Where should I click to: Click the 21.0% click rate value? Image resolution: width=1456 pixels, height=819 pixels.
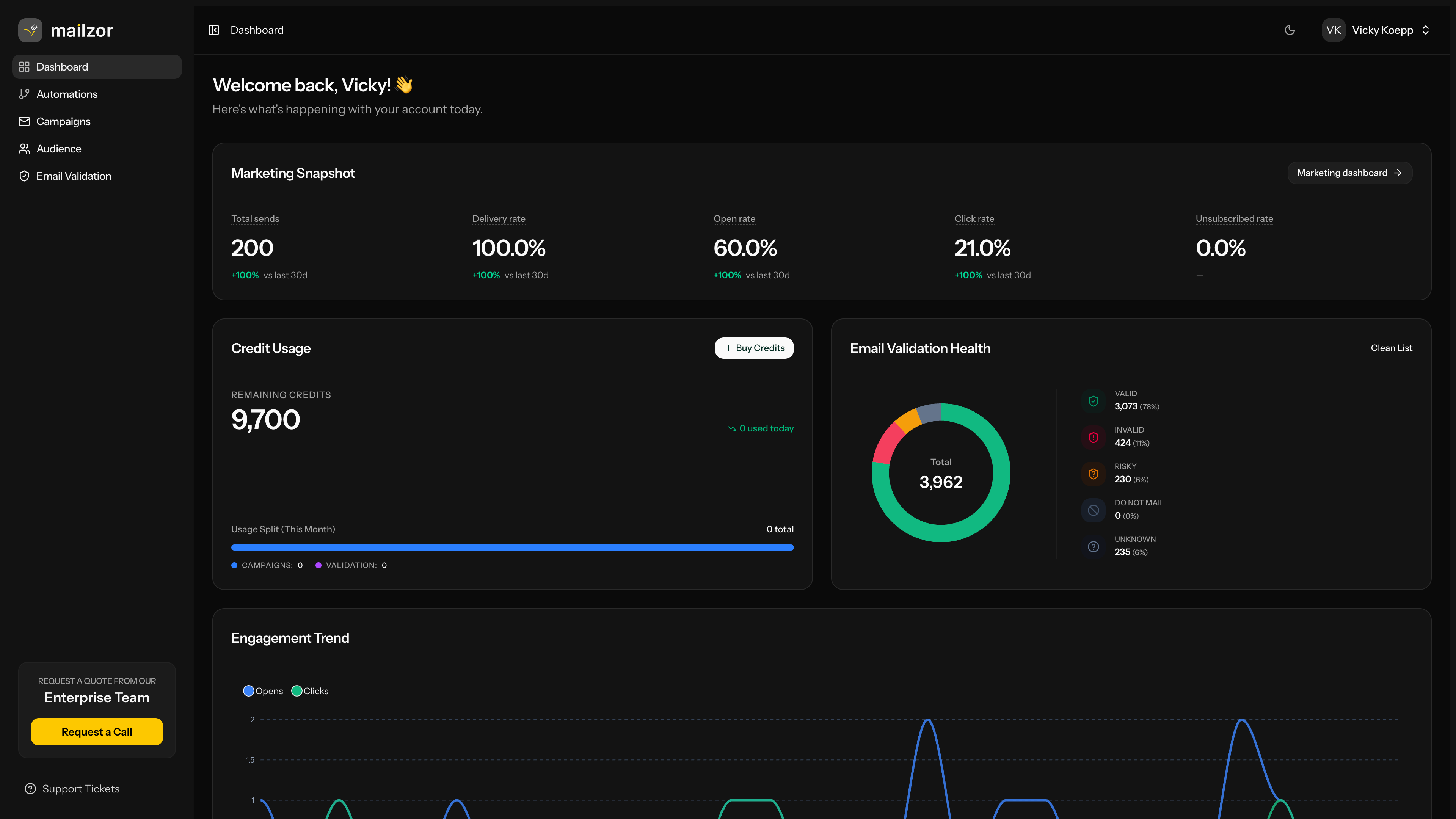[x=982, y=248]
